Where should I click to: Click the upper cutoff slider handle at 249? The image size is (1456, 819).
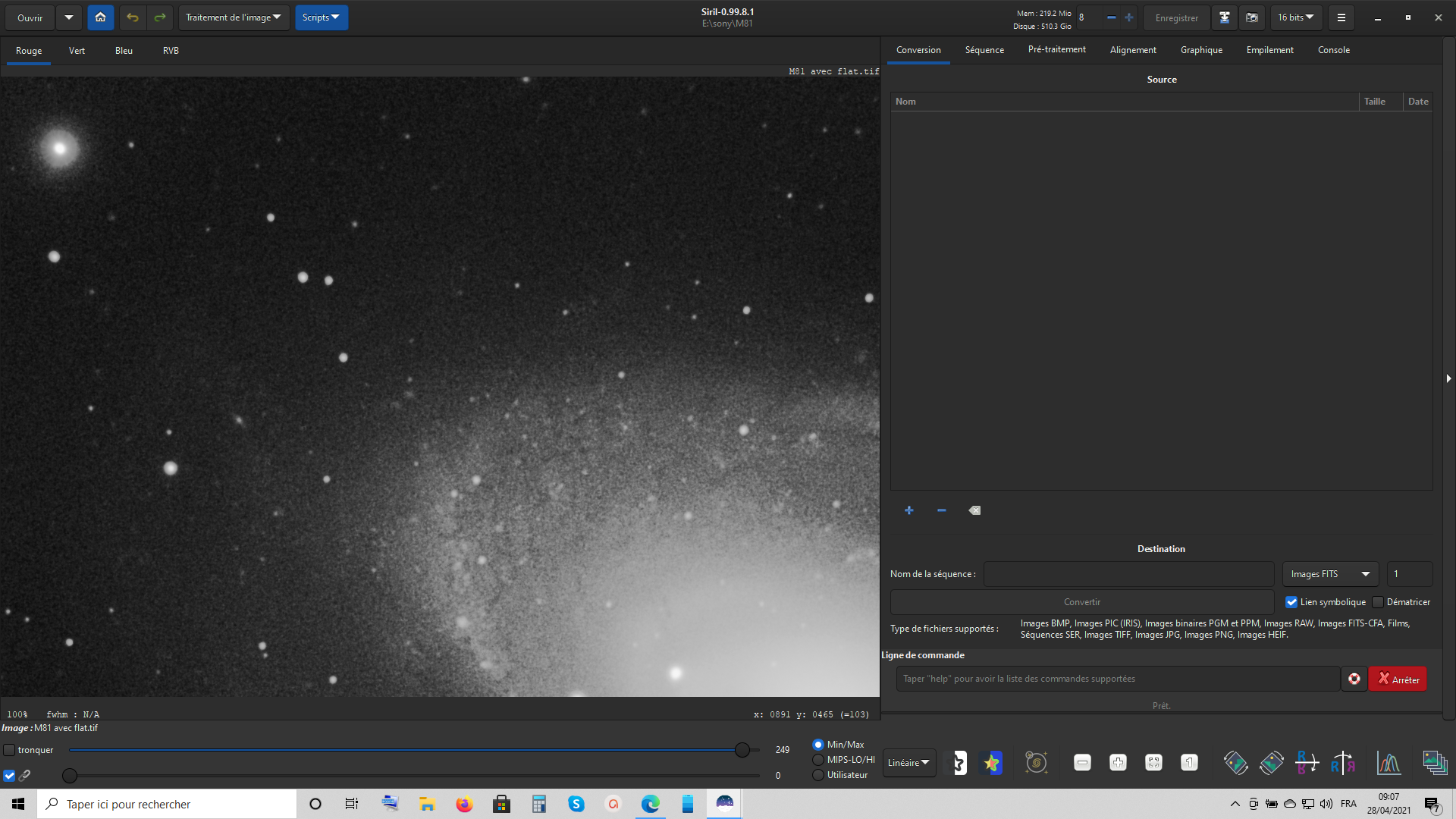[742, 750]
